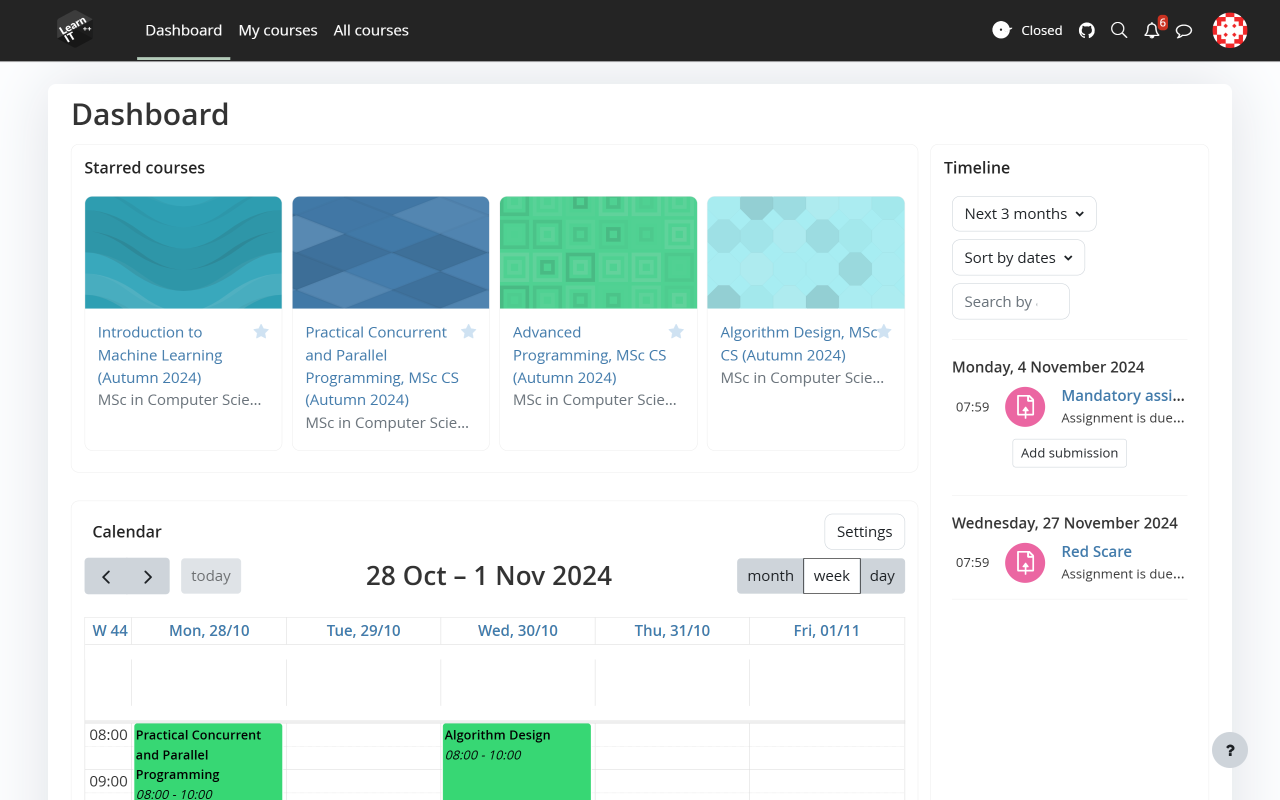The width and height of the screenshot is (1280, 800).
Task: Unstar Introduction to Machine Learning course
Action: pyautogui.click(x=261, y=332)
